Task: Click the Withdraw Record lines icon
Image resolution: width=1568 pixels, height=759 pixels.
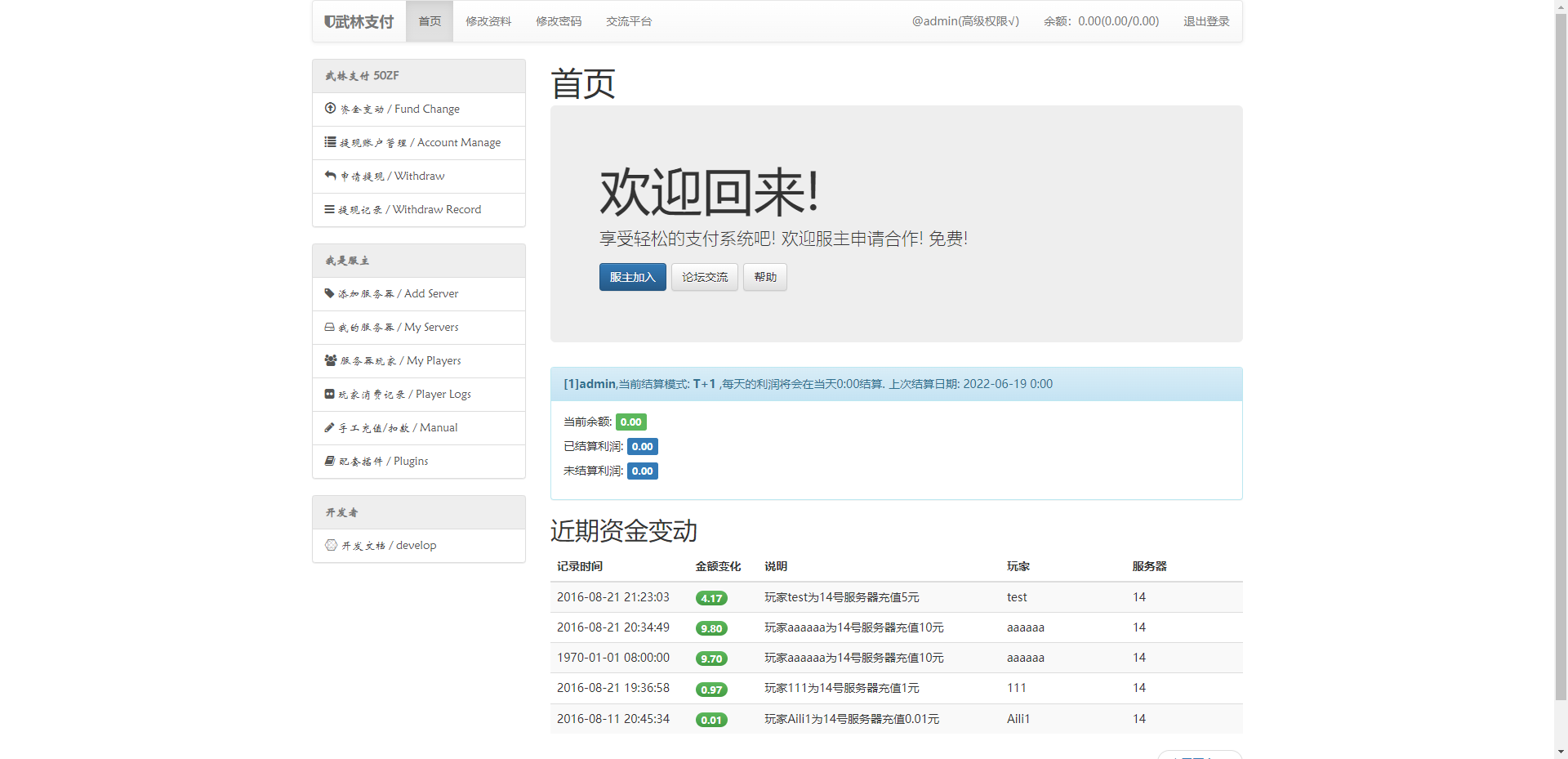Action: [329, 209]
